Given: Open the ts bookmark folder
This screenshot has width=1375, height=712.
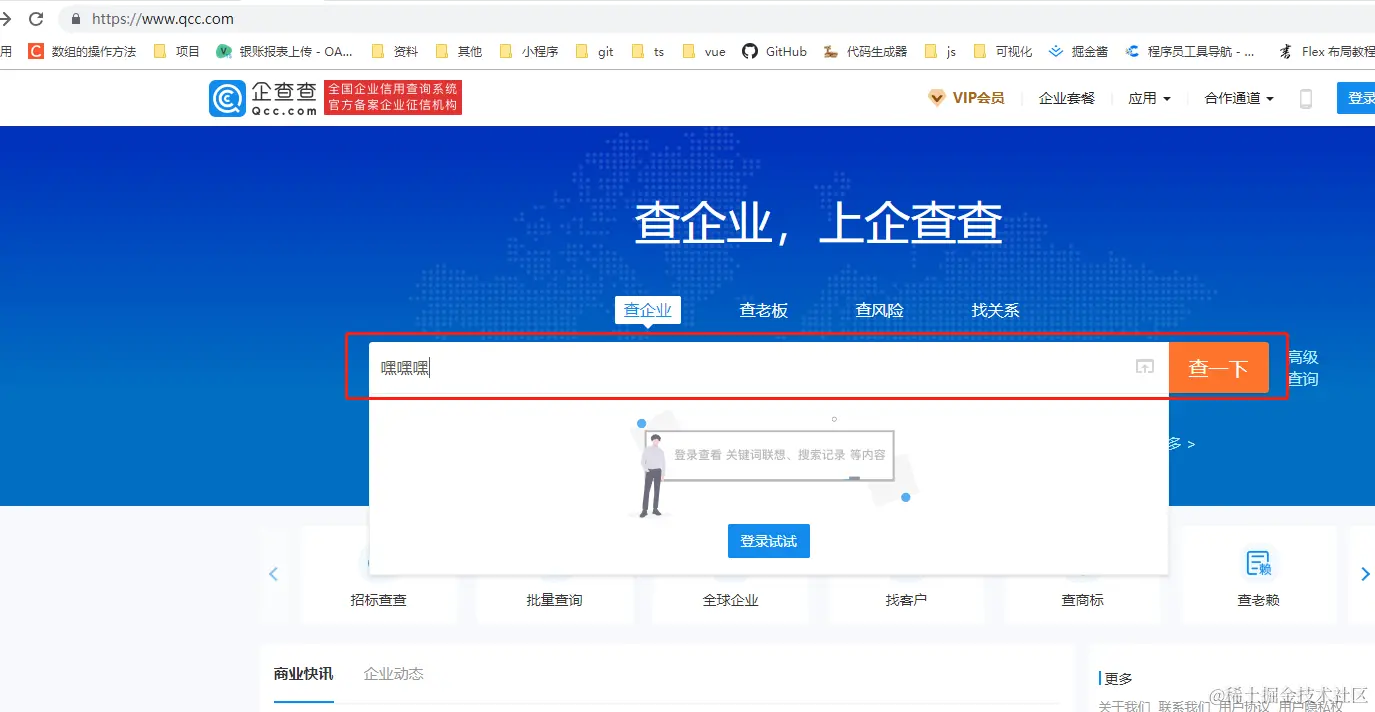Looking at the screenshot, I should 648,51.
